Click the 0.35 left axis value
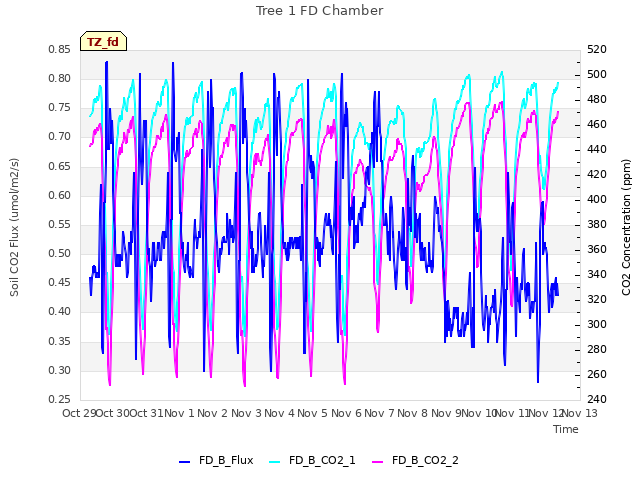640x480 pixels. click(60, 341)
